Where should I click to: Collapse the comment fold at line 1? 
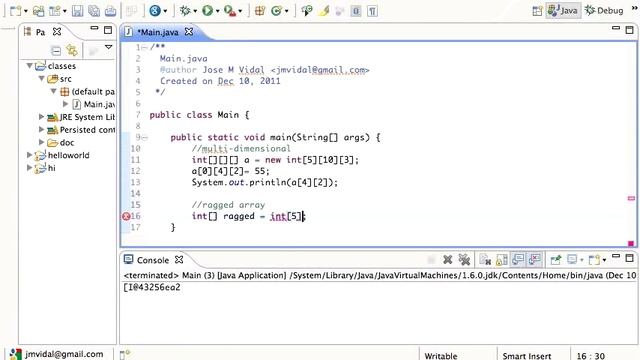click(144, 47)
